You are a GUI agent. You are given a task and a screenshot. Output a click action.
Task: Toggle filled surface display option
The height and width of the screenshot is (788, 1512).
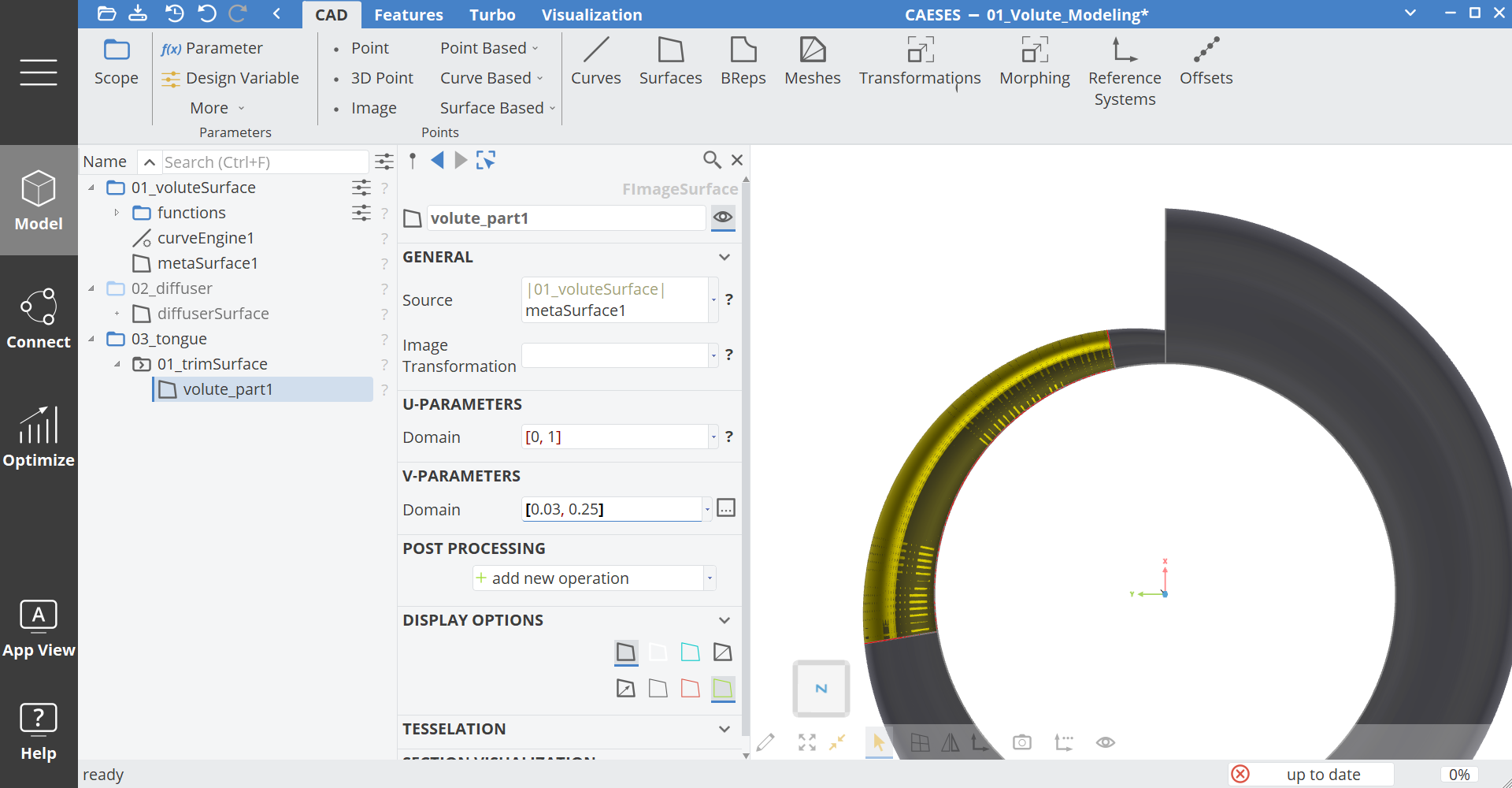[626, 652]
